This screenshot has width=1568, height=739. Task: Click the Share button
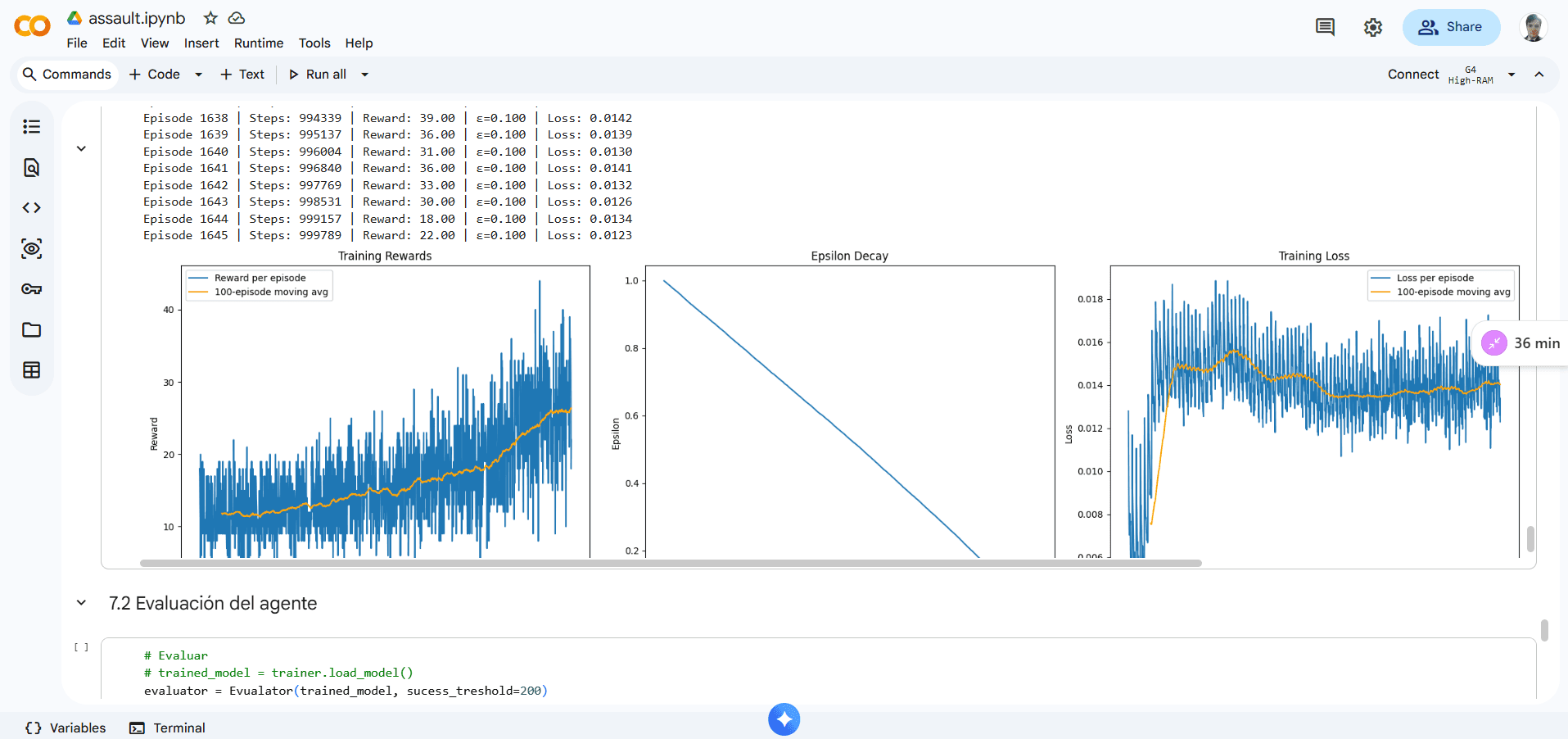click(1451, 27)
